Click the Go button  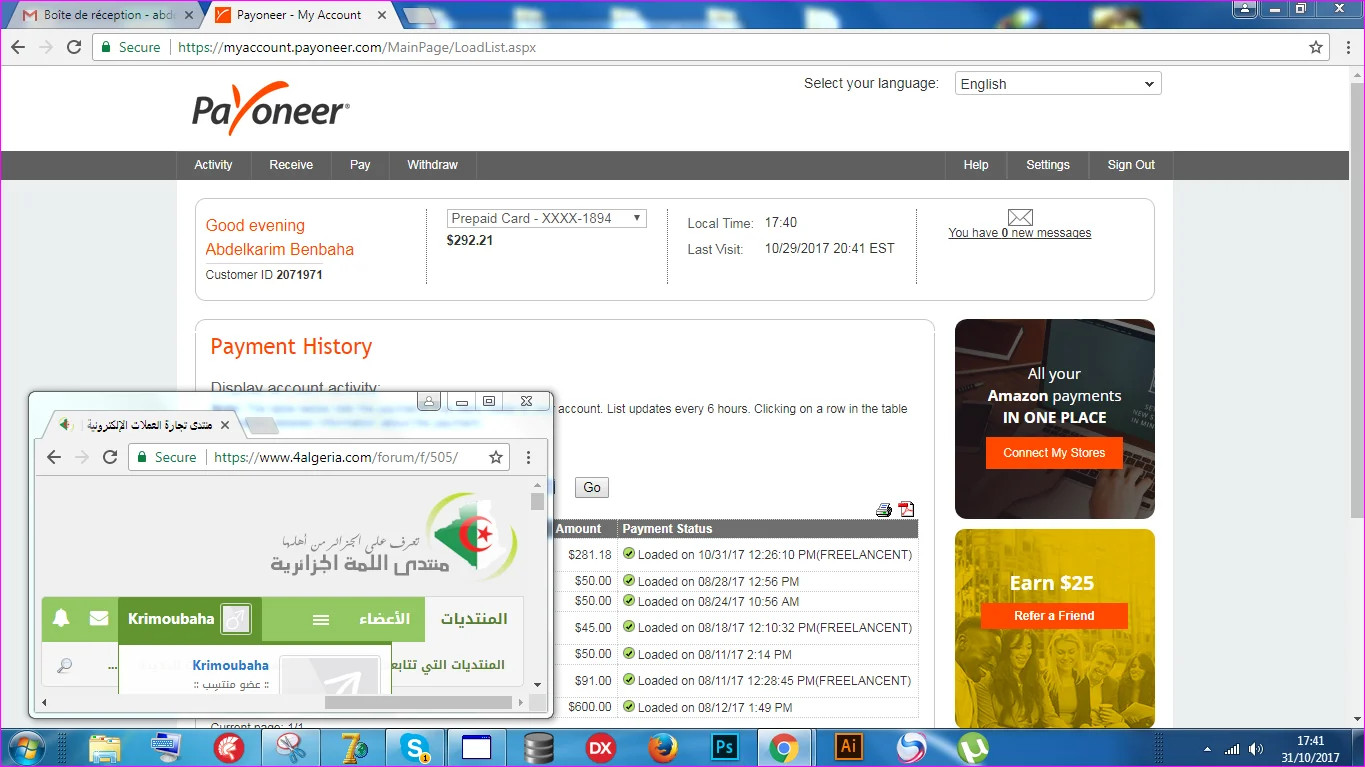(x=592, y=487)
